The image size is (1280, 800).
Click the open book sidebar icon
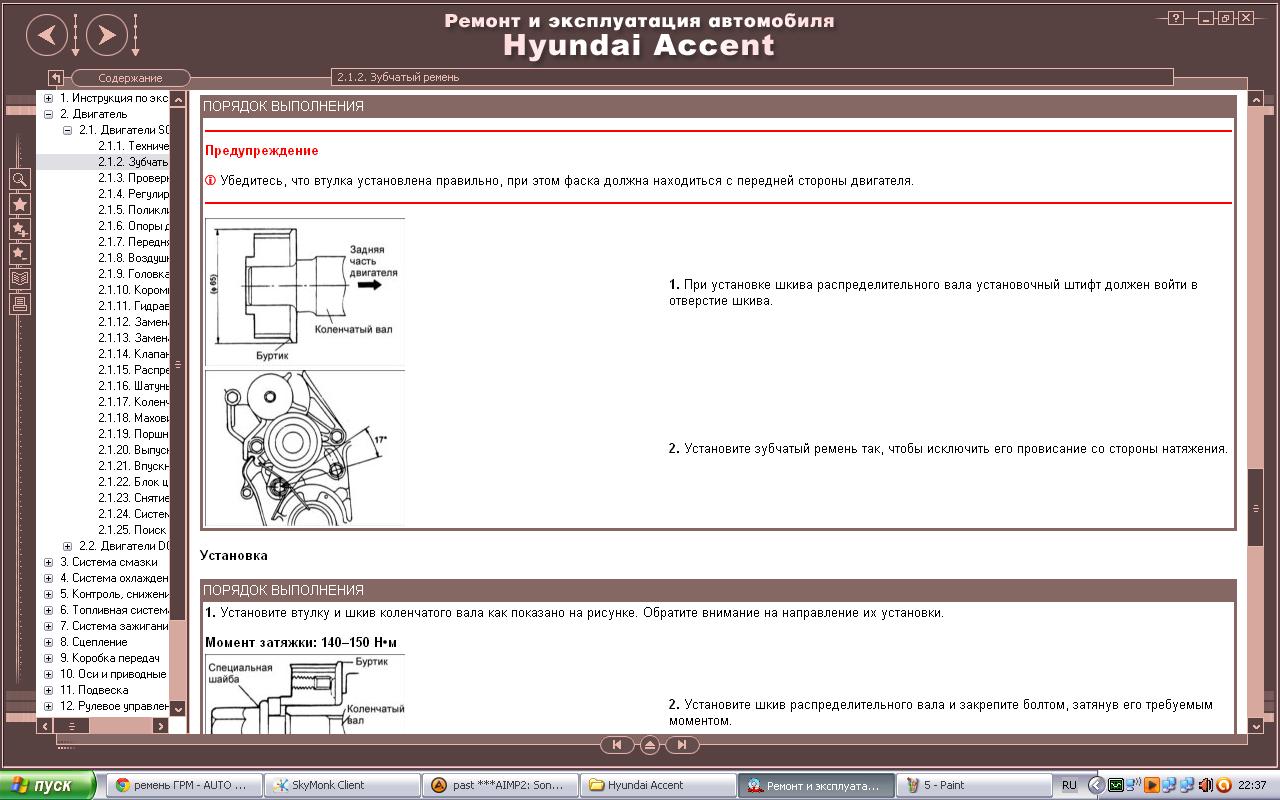pos(20,279)
